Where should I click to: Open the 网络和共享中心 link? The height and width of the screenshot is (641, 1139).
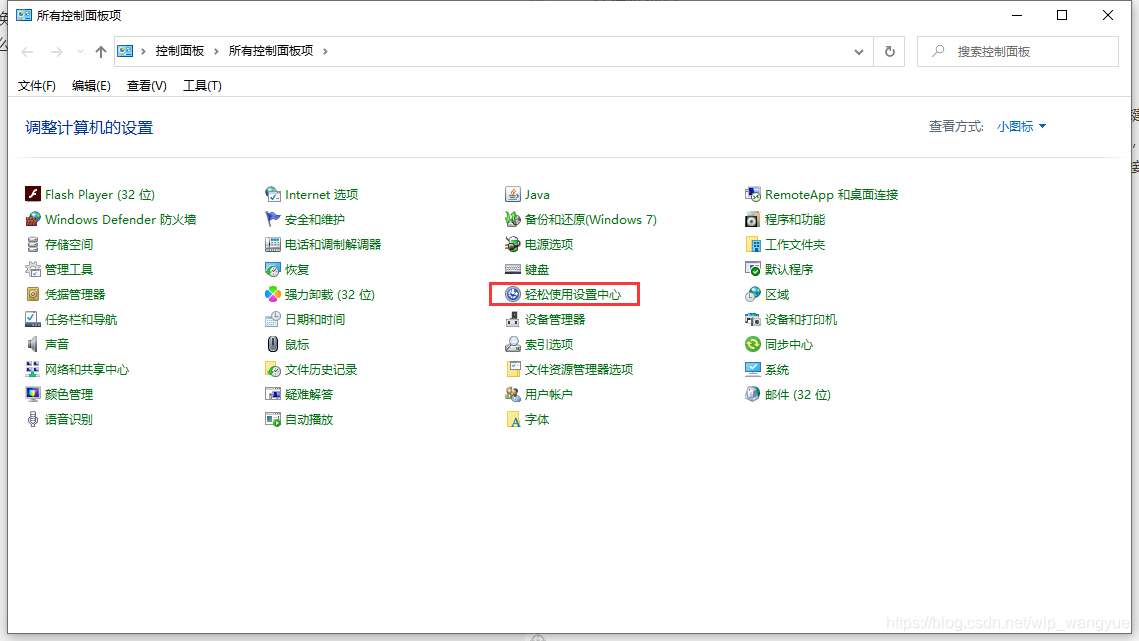(x=86, y=369)
